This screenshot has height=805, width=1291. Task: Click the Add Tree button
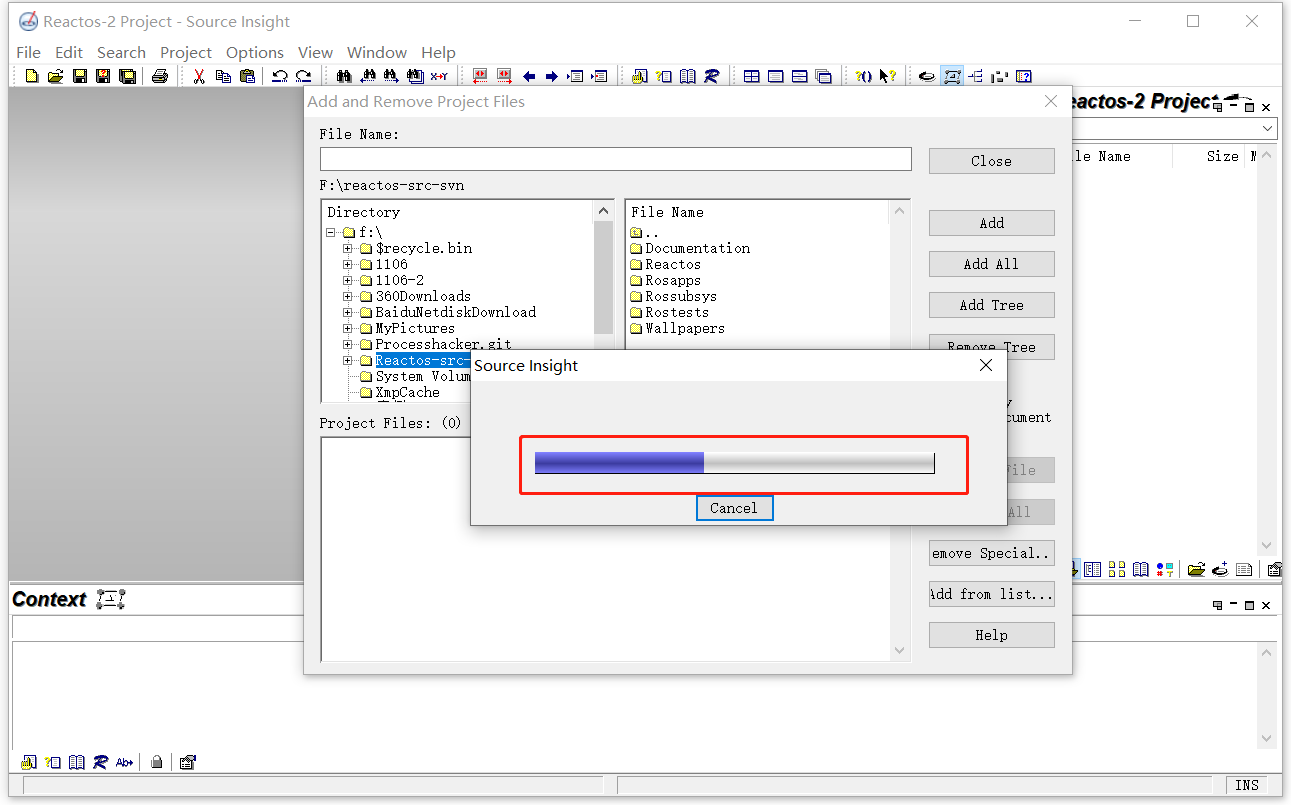coord(991,305)
